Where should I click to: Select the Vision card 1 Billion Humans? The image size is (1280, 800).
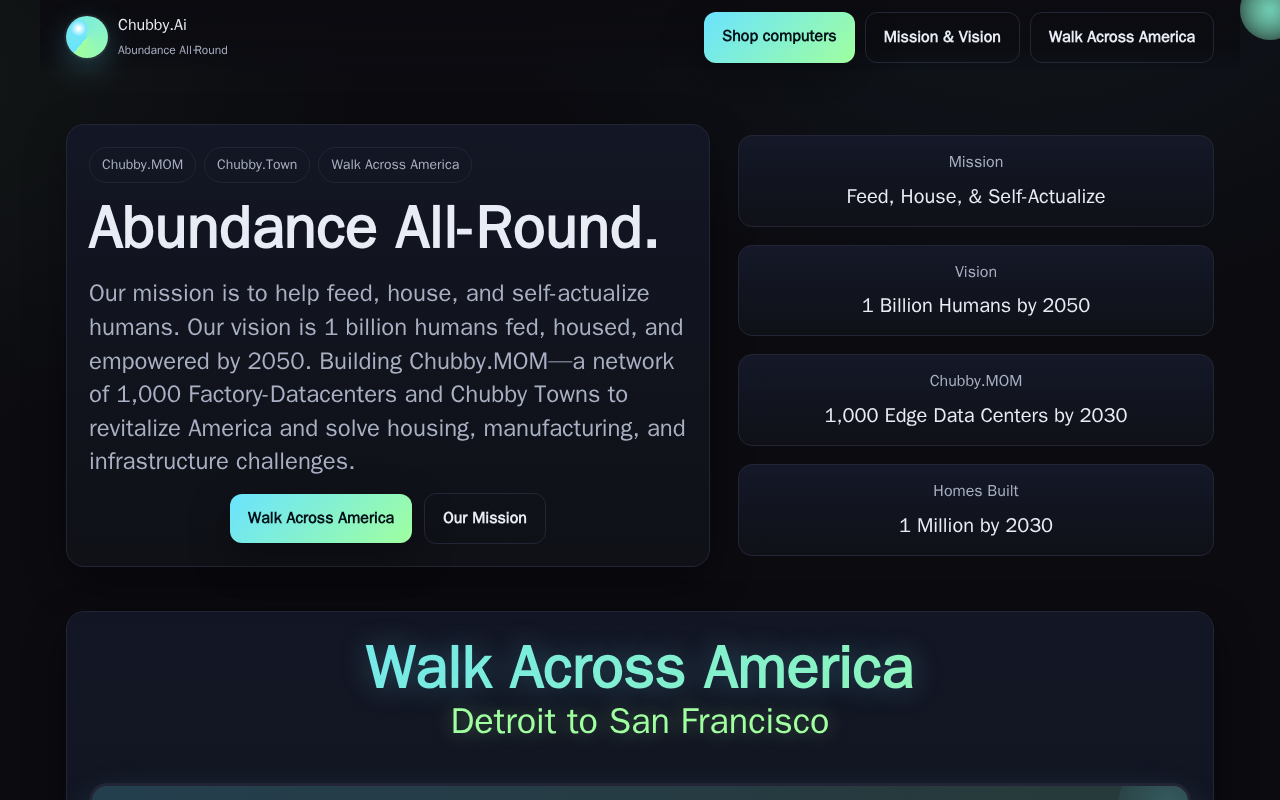(x=976, y=290)
